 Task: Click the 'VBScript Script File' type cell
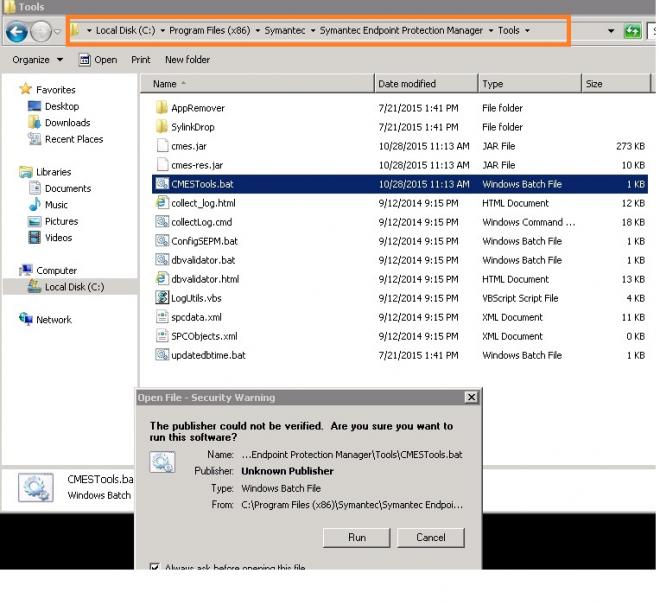[x=520, y=298]
